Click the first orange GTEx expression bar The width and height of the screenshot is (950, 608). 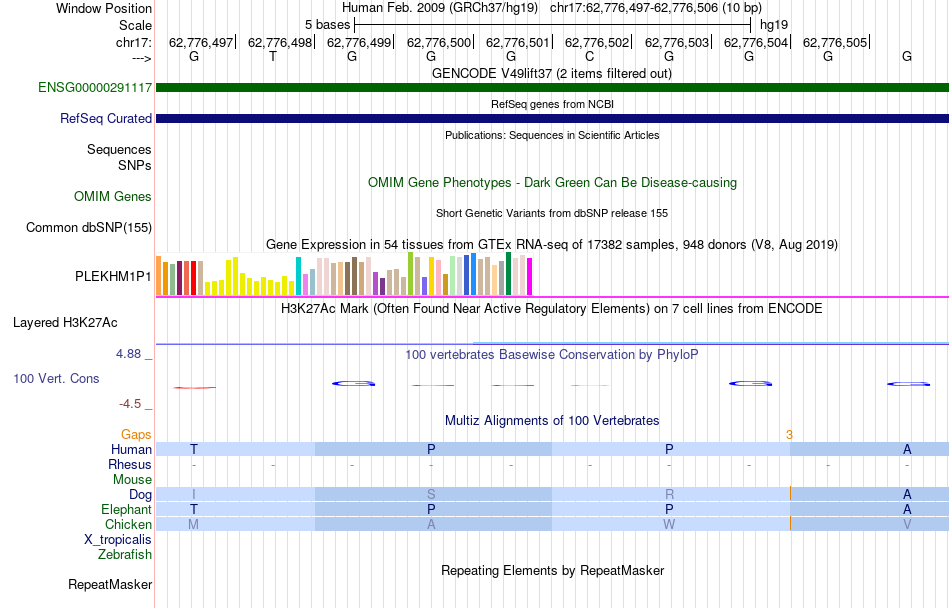[159, 276]
